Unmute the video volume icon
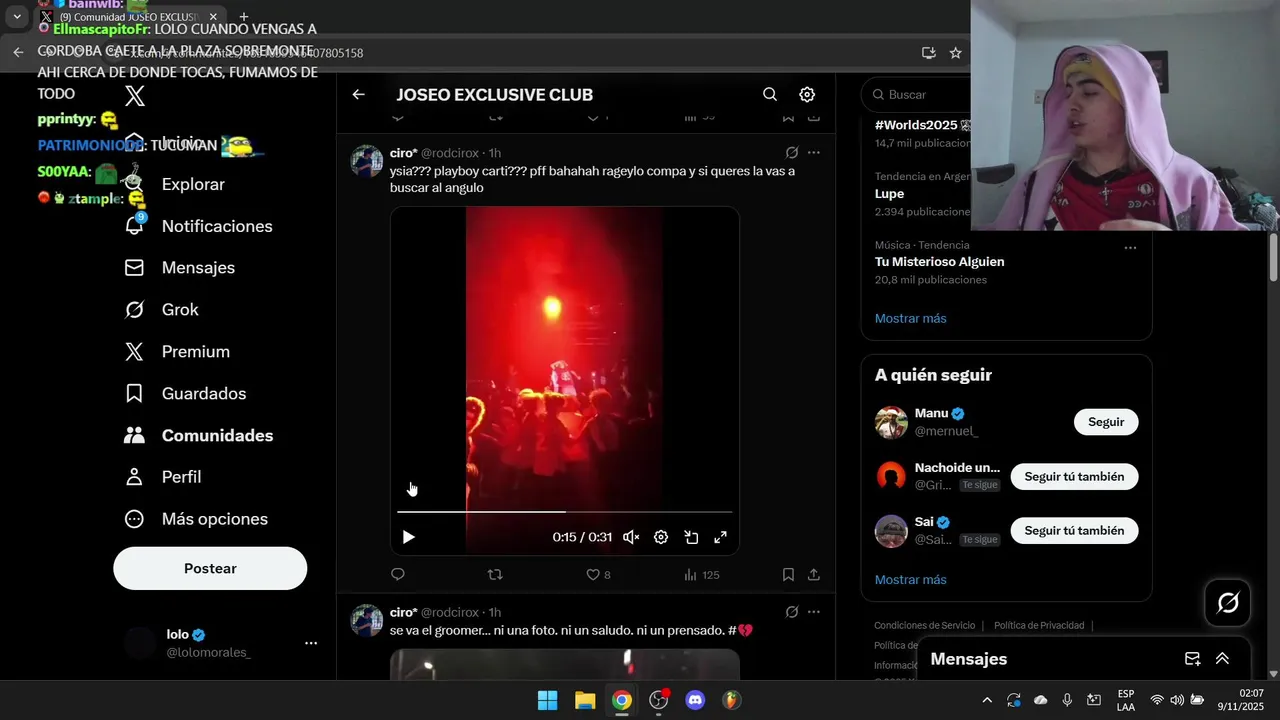1280x720 pixels. tap(631, 537)
